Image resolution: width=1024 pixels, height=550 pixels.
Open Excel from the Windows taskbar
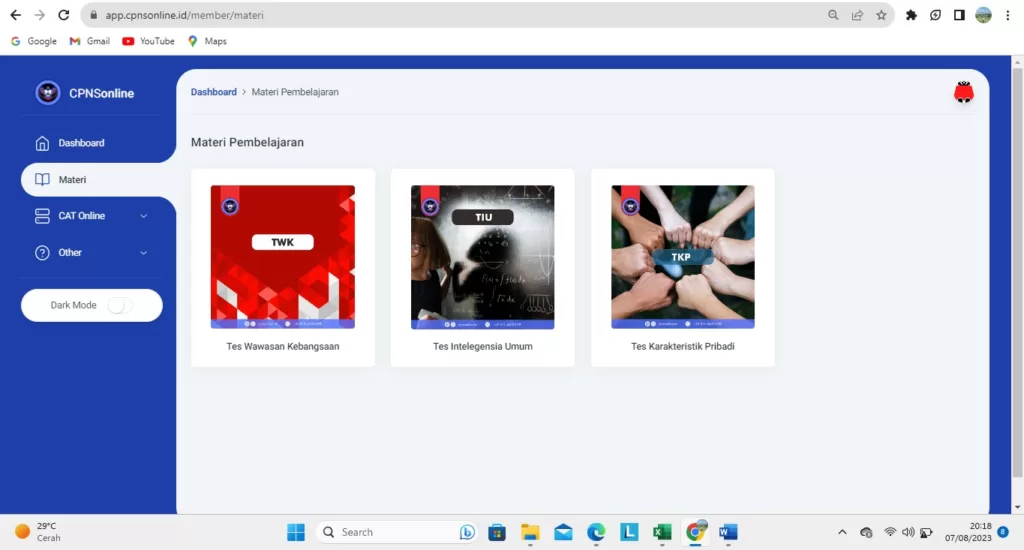coord(661,532)
